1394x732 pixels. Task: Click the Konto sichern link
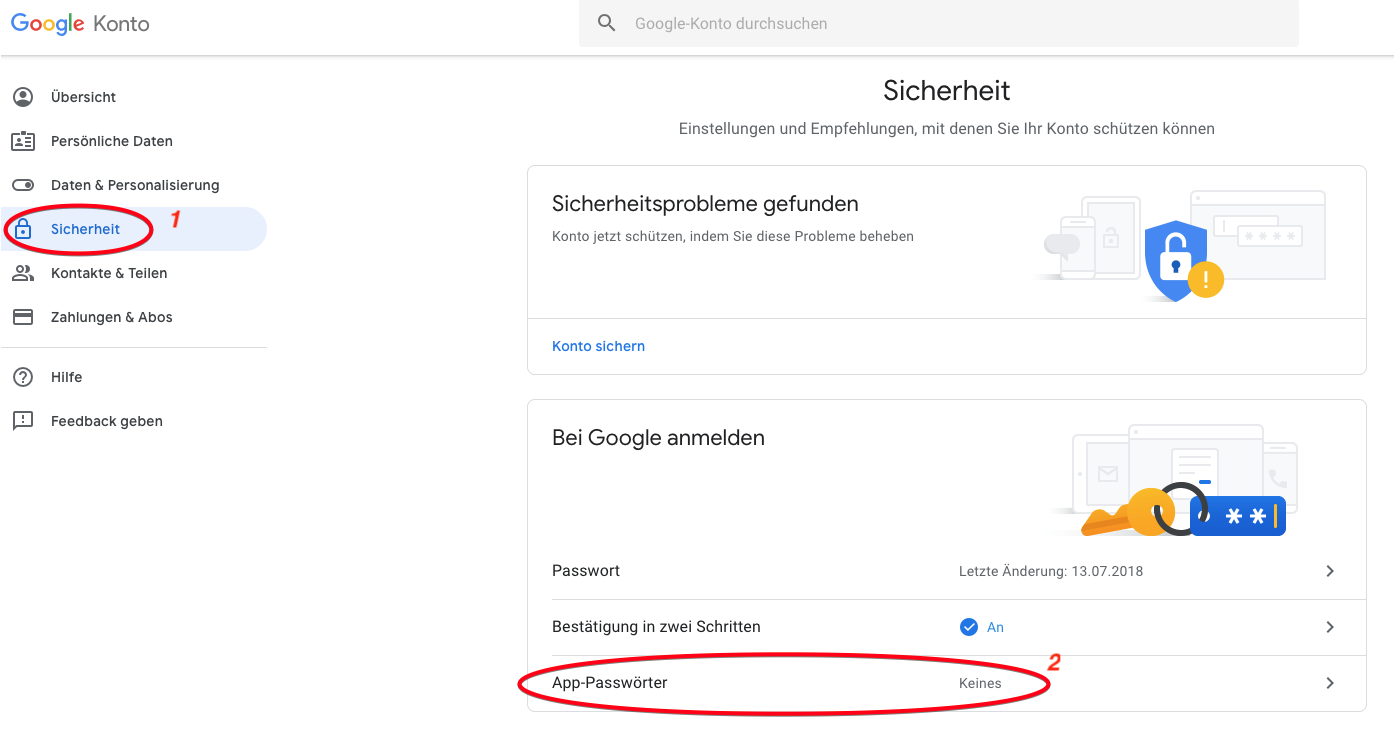click(x=598, y=346)
